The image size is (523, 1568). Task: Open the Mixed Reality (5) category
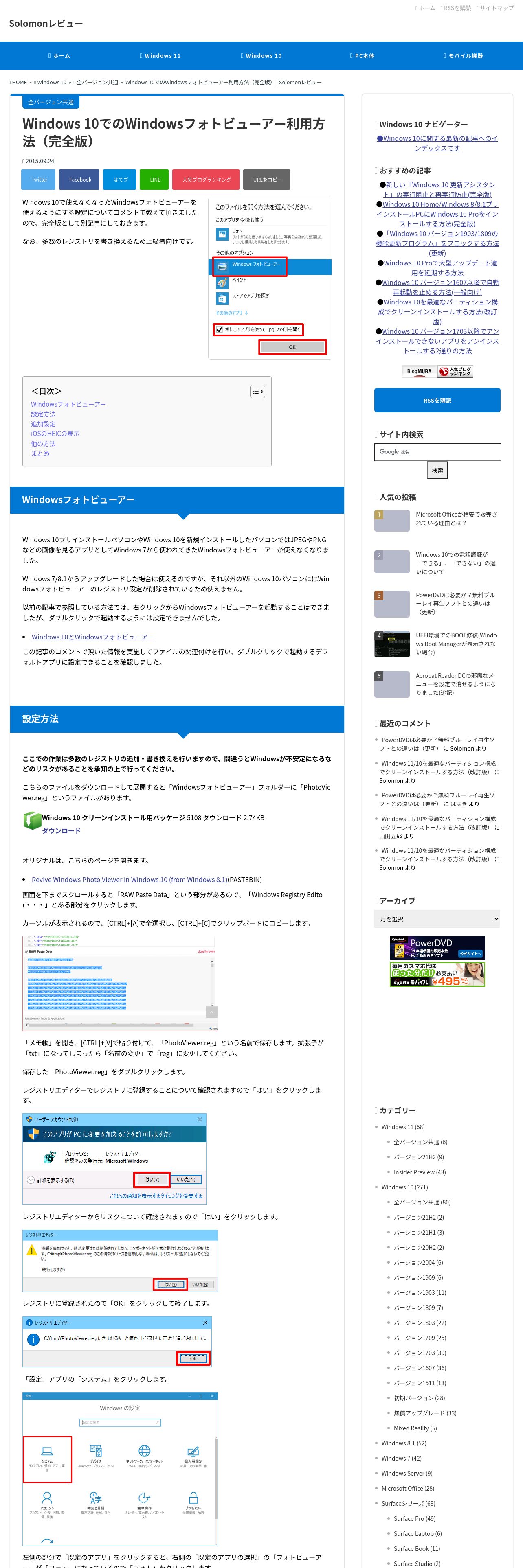(415, 1428)
